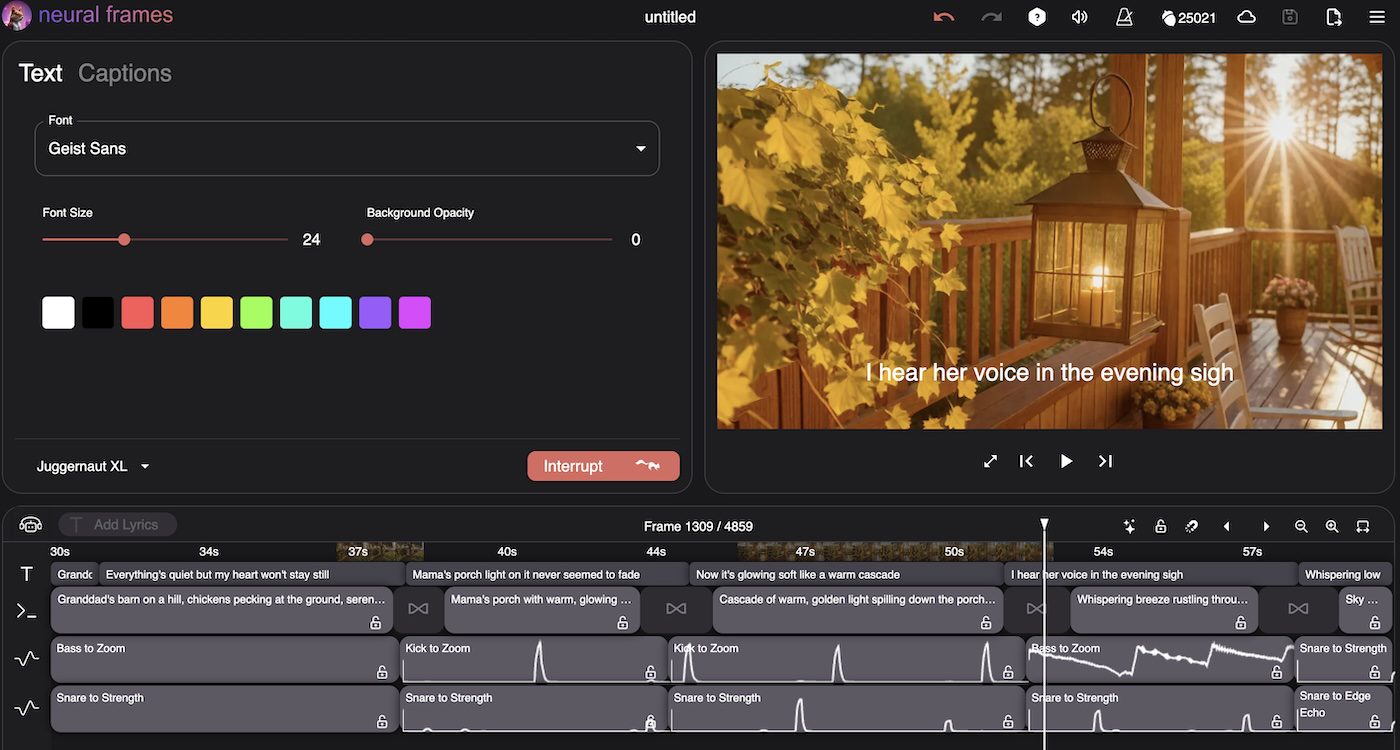Click the AI sparkles icon in timeline toolbar
The height and width of the screenshot is (750, 1400).
(x=1129, y=526)
